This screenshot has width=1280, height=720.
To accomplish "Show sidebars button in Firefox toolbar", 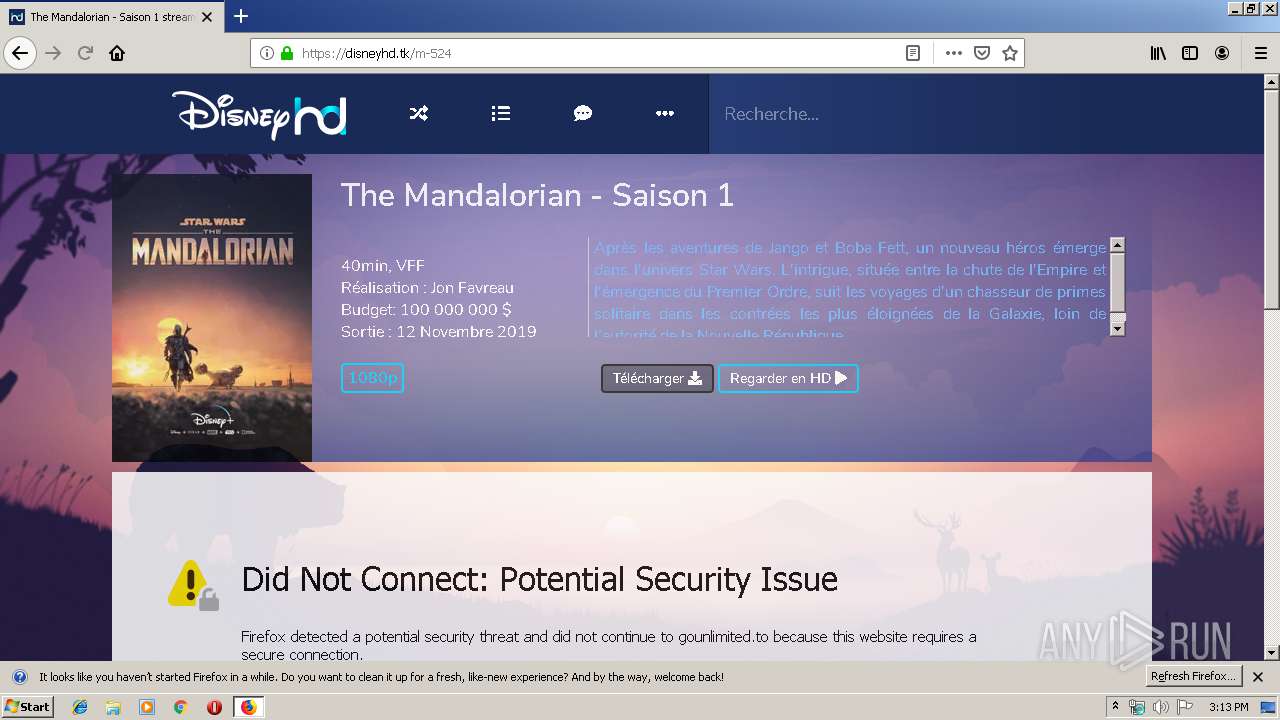I will (x=1190, y=53).
